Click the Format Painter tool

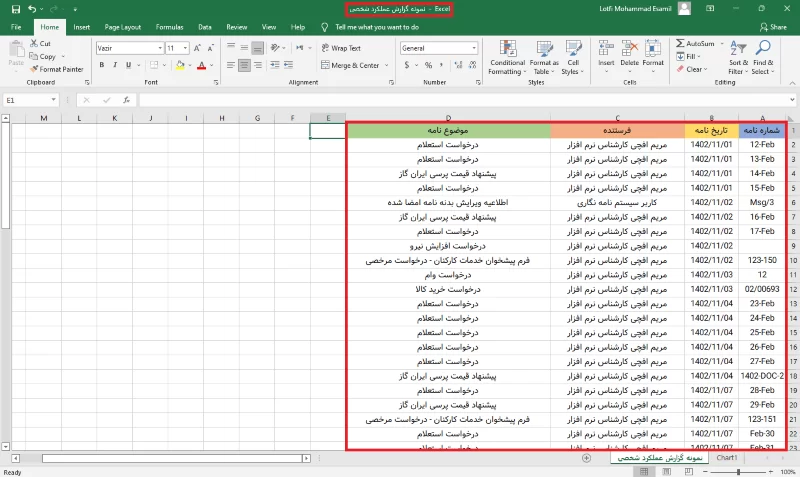57,69
